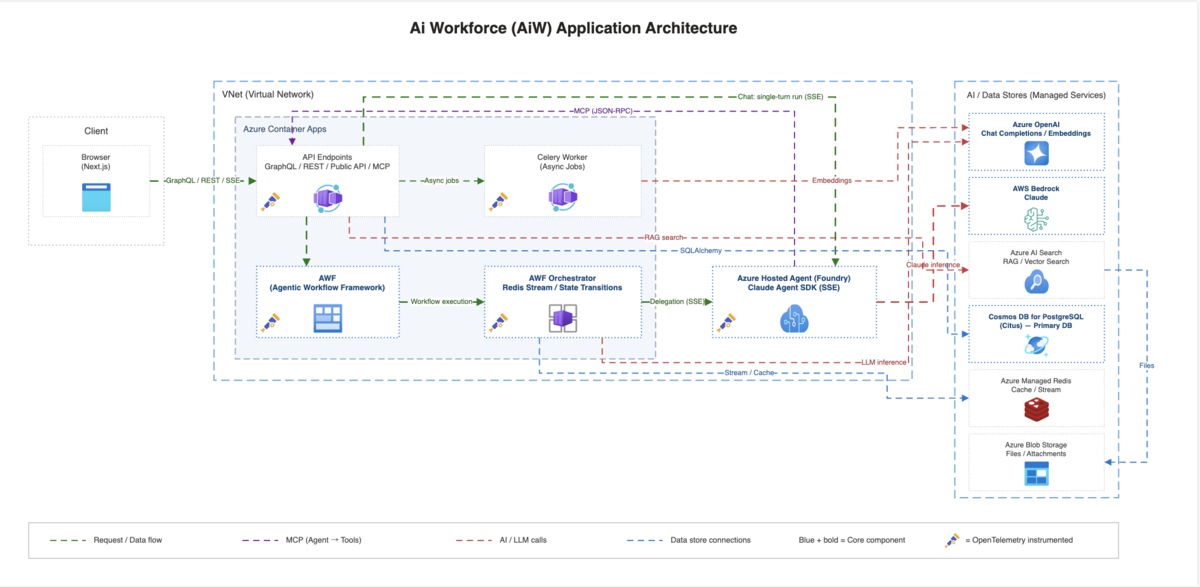Click the '= OpenTelemetry instrumented' legend text
Image resolution: width=1200 pixels, height=587 pixels.
coord(1019,540)
